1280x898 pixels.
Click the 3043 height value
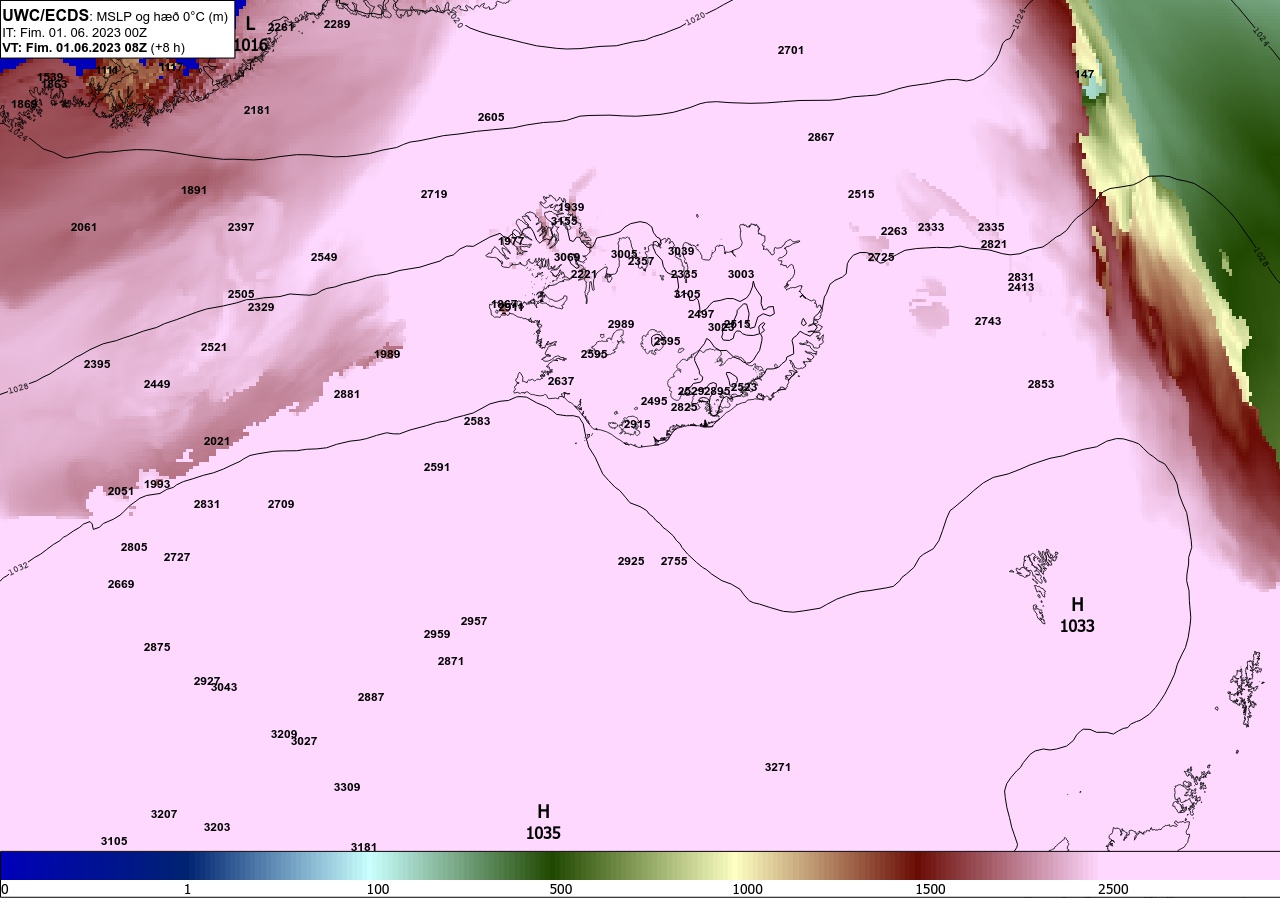pos(224,687)
